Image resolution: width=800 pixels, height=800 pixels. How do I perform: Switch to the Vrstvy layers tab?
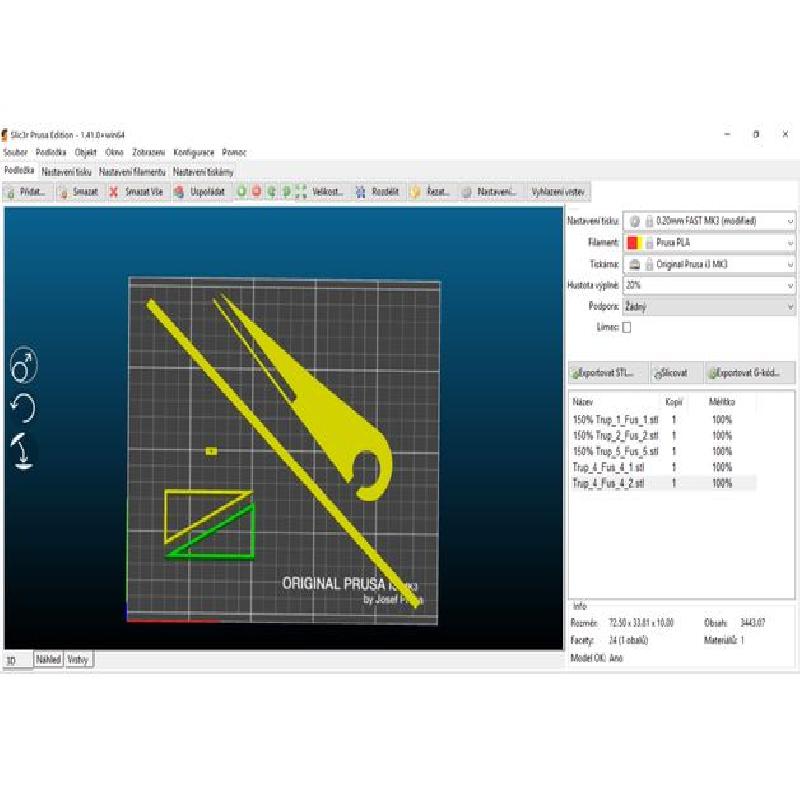(x=78, y=660)
